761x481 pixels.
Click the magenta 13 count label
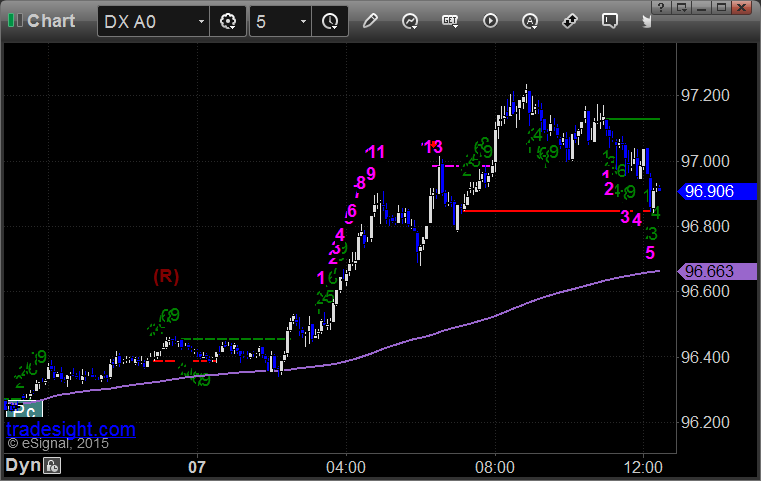point(432,147)
